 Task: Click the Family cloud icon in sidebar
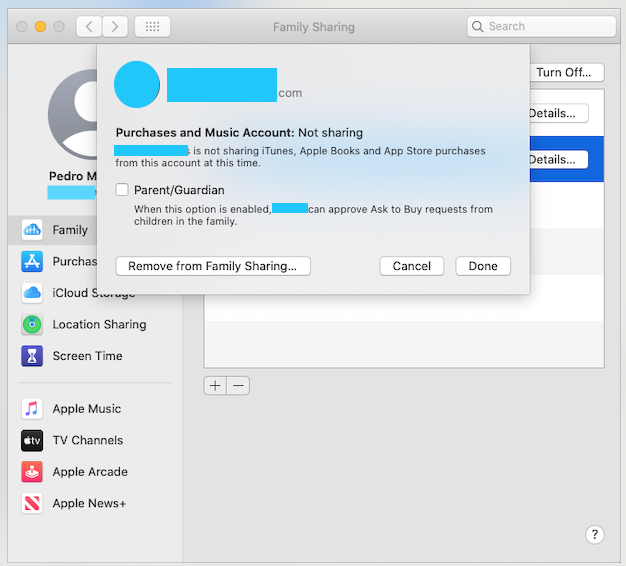(x=32, y=230)
